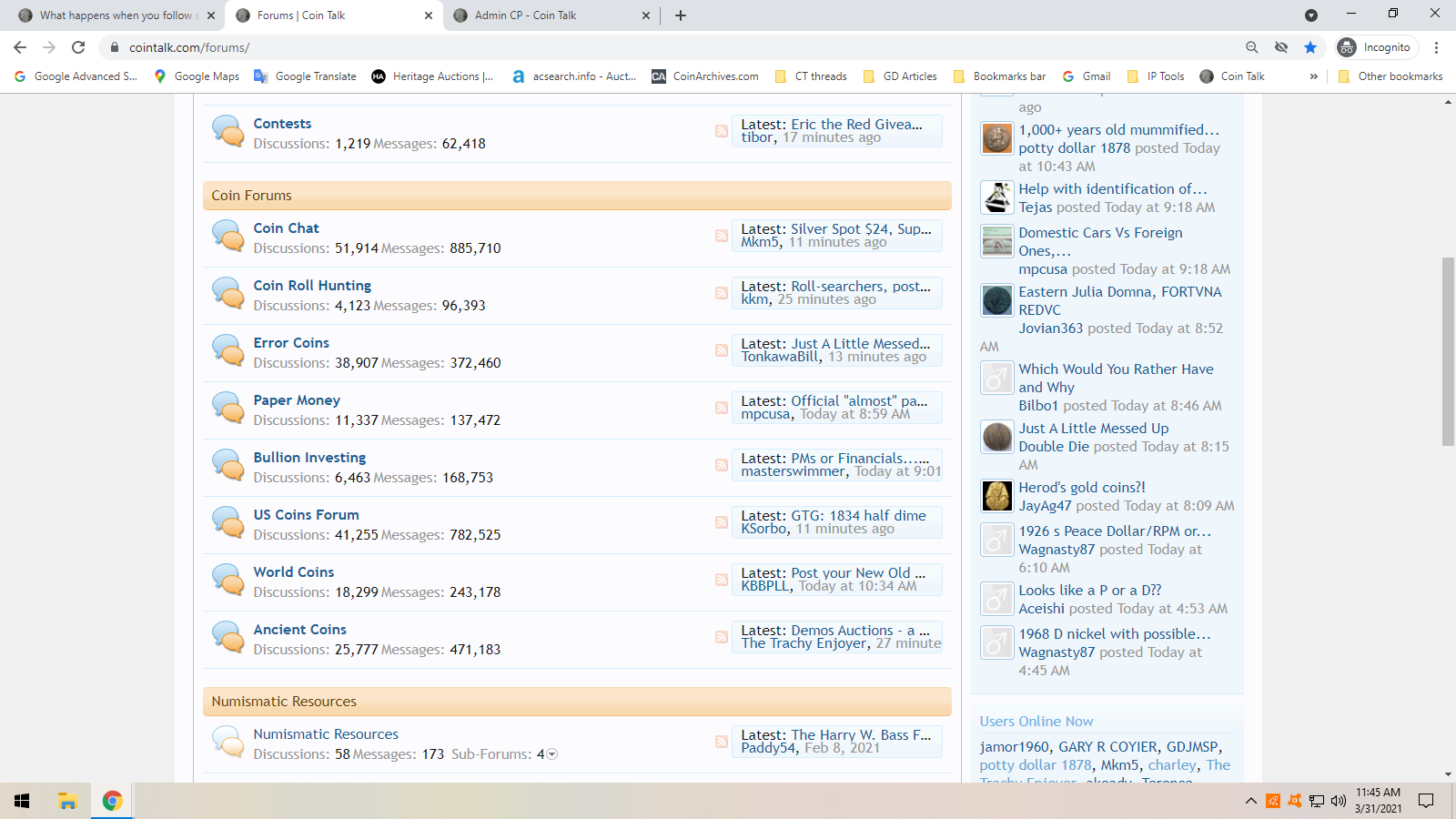Viewport: 1456px width, 819px height.
Task: Click the address bar URL field
Action: tap(673, 47)
